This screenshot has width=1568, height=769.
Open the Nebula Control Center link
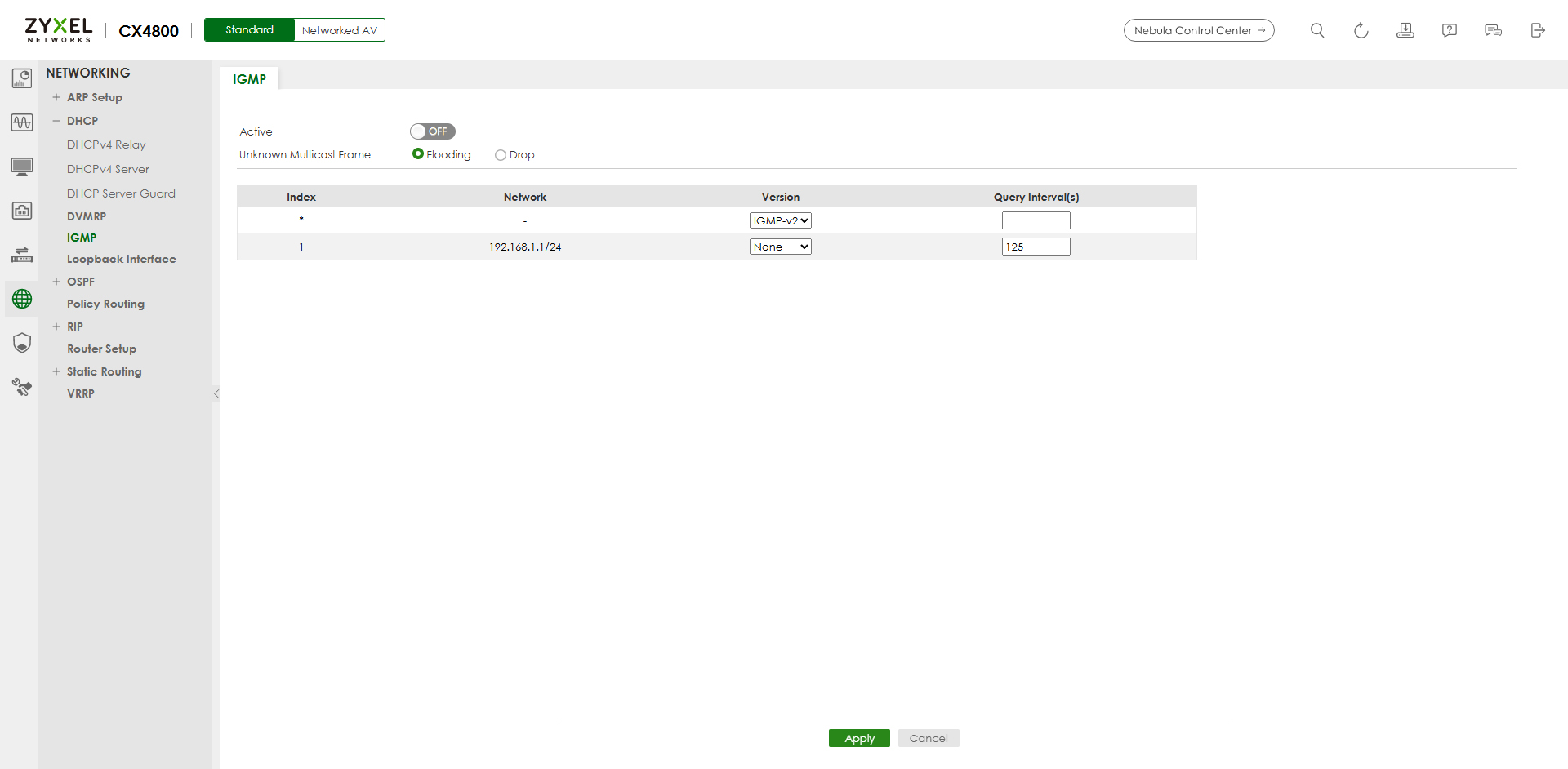click(1198, 30)
